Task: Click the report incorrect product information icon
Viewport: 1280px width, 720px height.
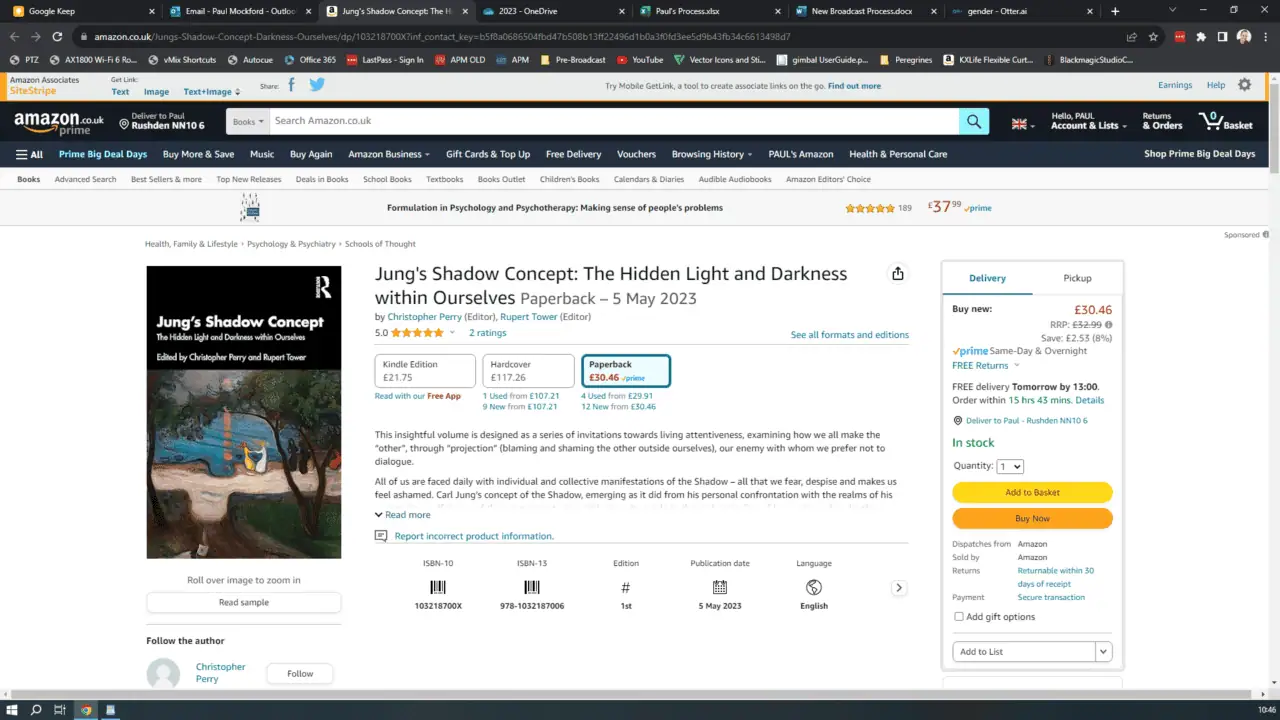Action: click(x=381, y=536)
